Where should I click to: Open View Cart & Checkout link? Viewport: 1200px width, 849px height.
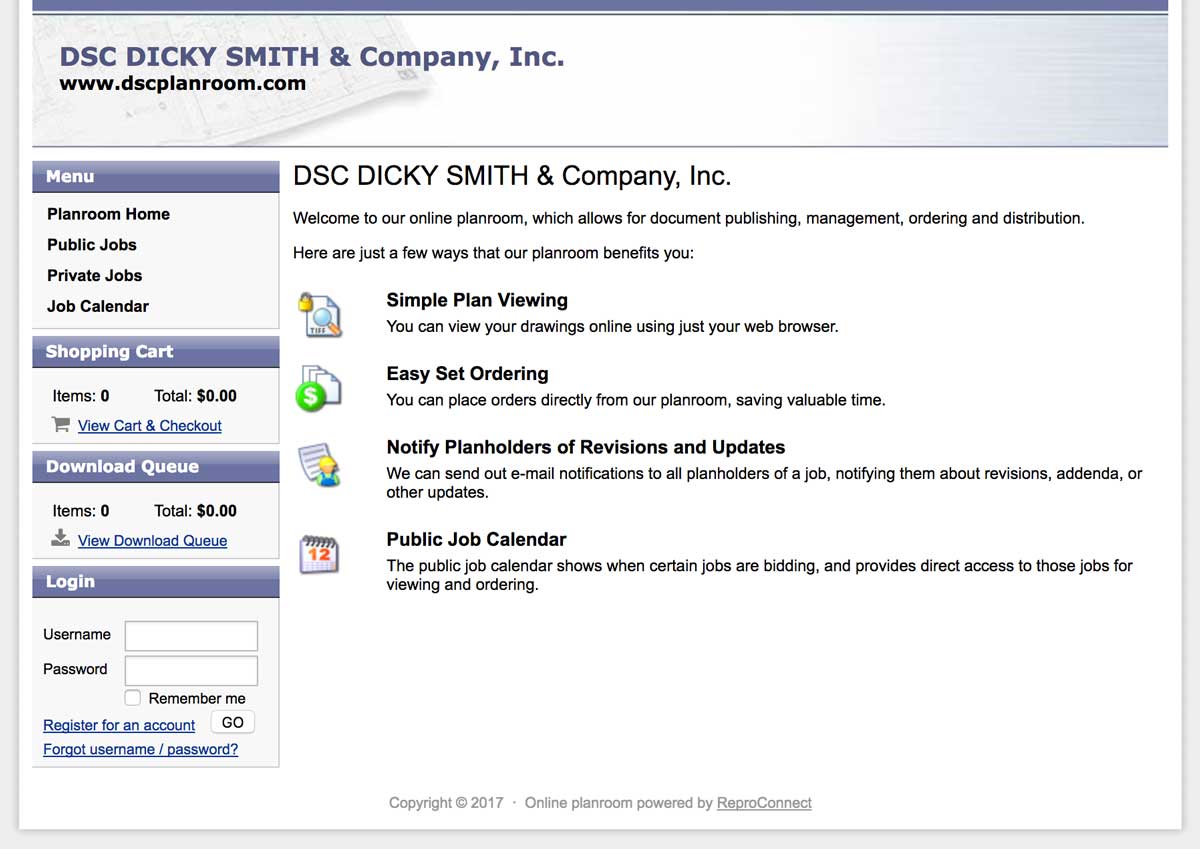point(150,426)
